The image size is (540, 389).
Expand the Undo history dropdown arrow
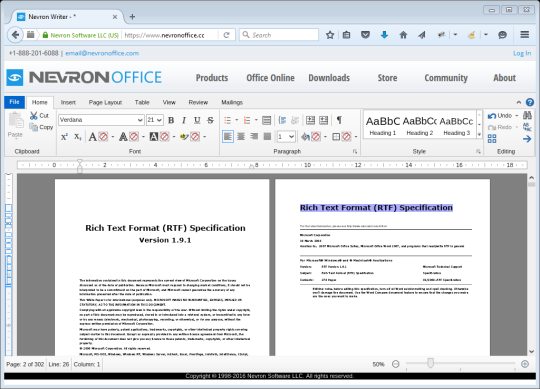[x=517, y=116]
